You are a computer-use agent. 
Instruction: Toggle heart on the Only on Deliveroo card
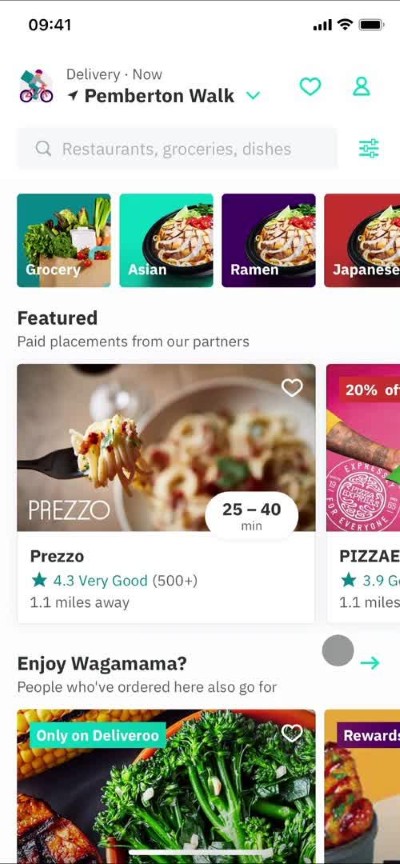coord(292,733)
